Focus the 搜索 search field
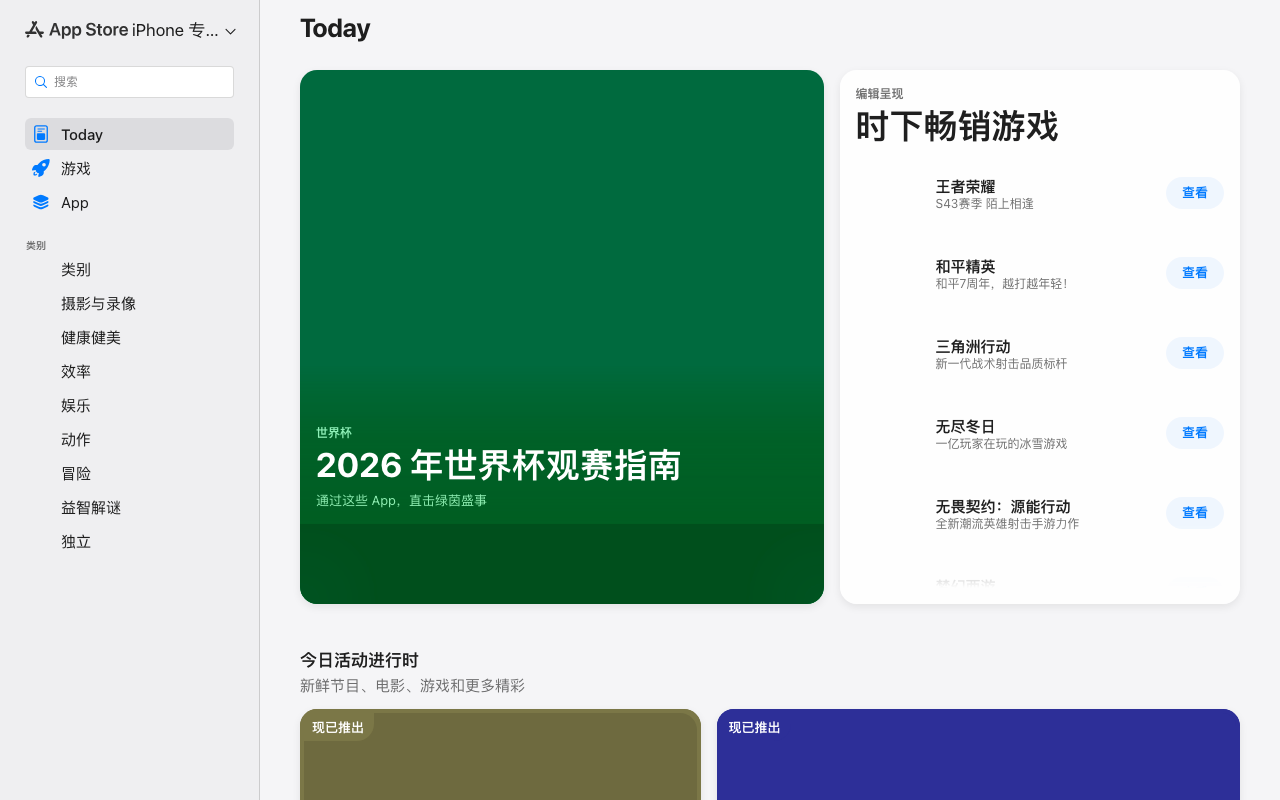 (129, 82)
